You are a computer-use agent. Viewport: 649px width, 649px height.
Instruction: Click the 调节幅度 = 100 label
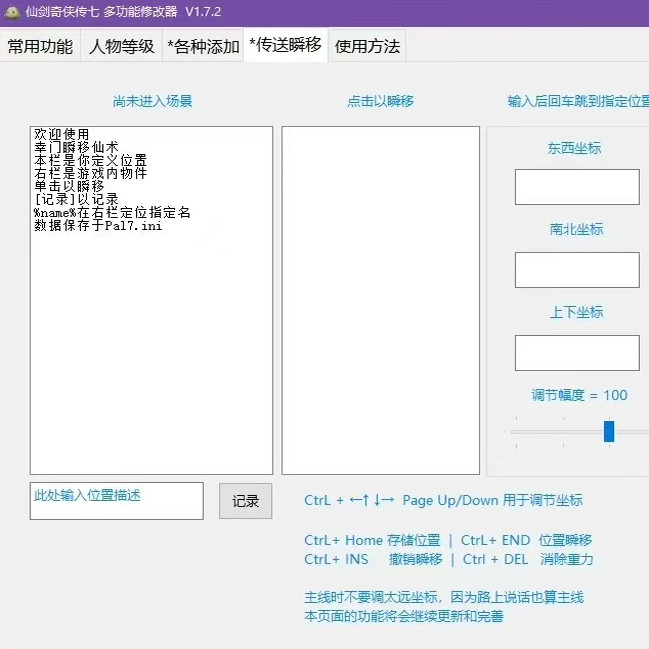579,395
